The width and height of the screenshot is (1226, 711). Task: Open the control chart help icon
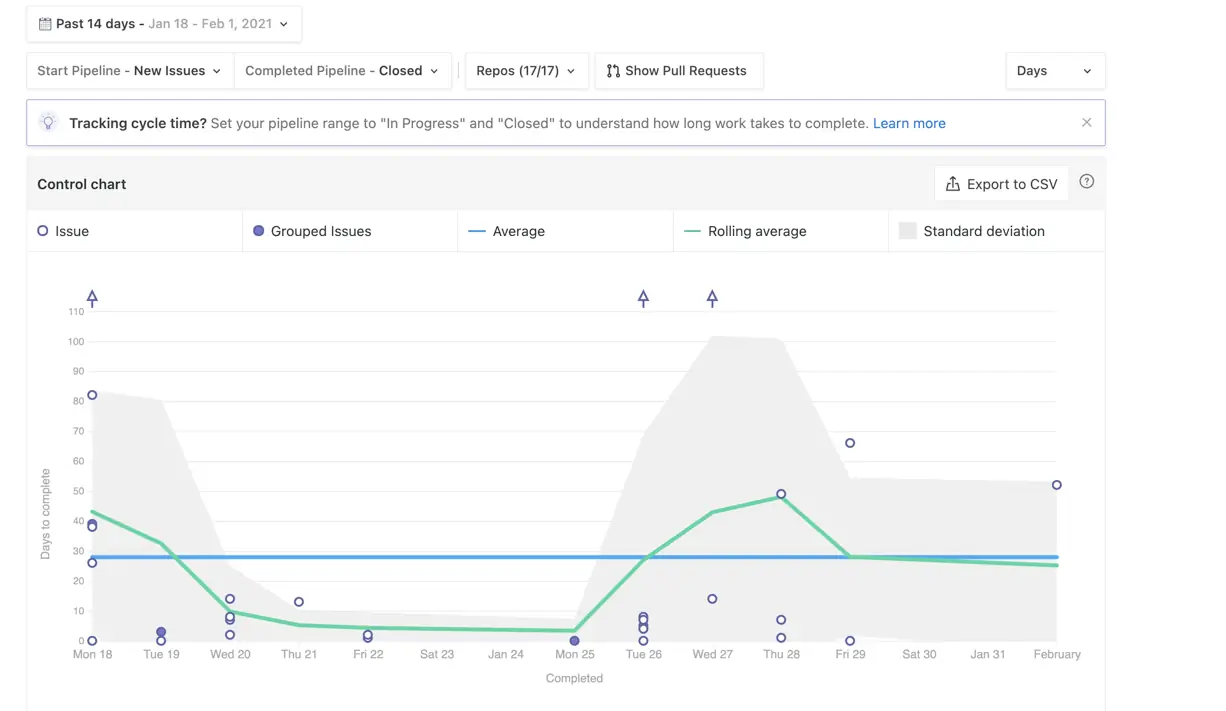pos(1087,182)
